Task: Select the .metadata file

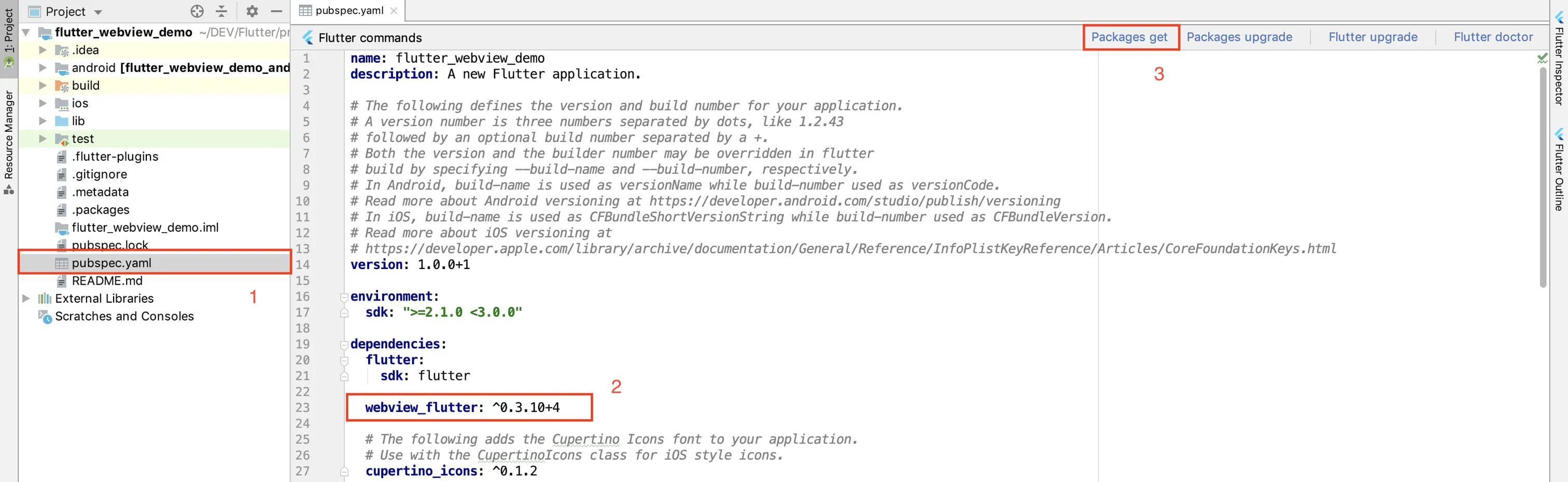Action: coord(101,192)
